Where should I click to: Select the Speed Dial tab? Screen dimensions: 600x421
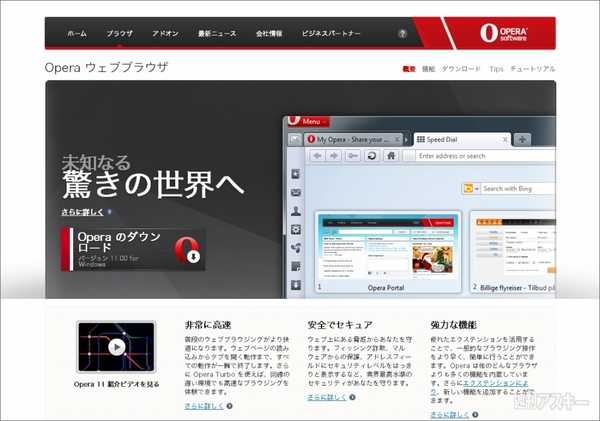[462, 139]
